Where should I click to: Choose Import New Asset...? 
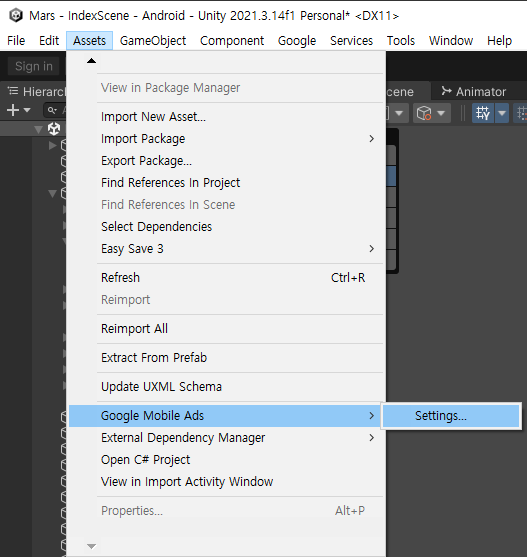(x=226, y=117)
